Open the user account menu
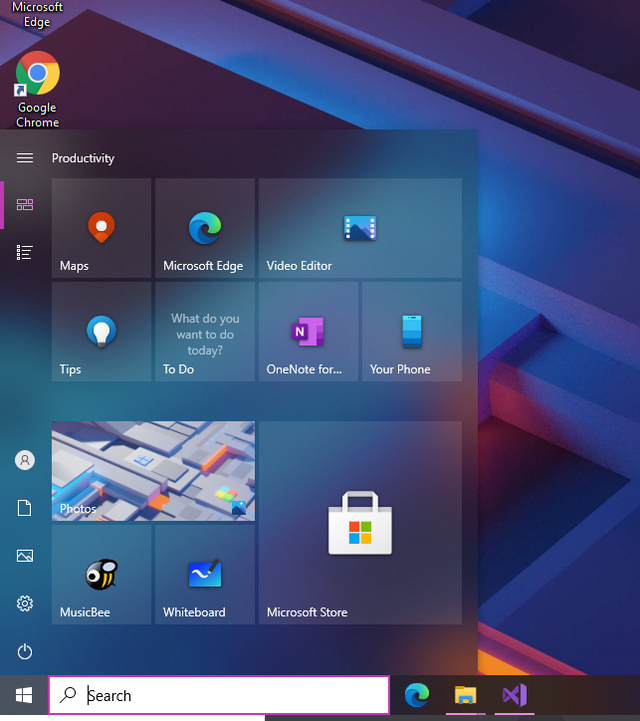Image resolution: width=640 pixels, height=721 pixels. click(x=25, y=460)
